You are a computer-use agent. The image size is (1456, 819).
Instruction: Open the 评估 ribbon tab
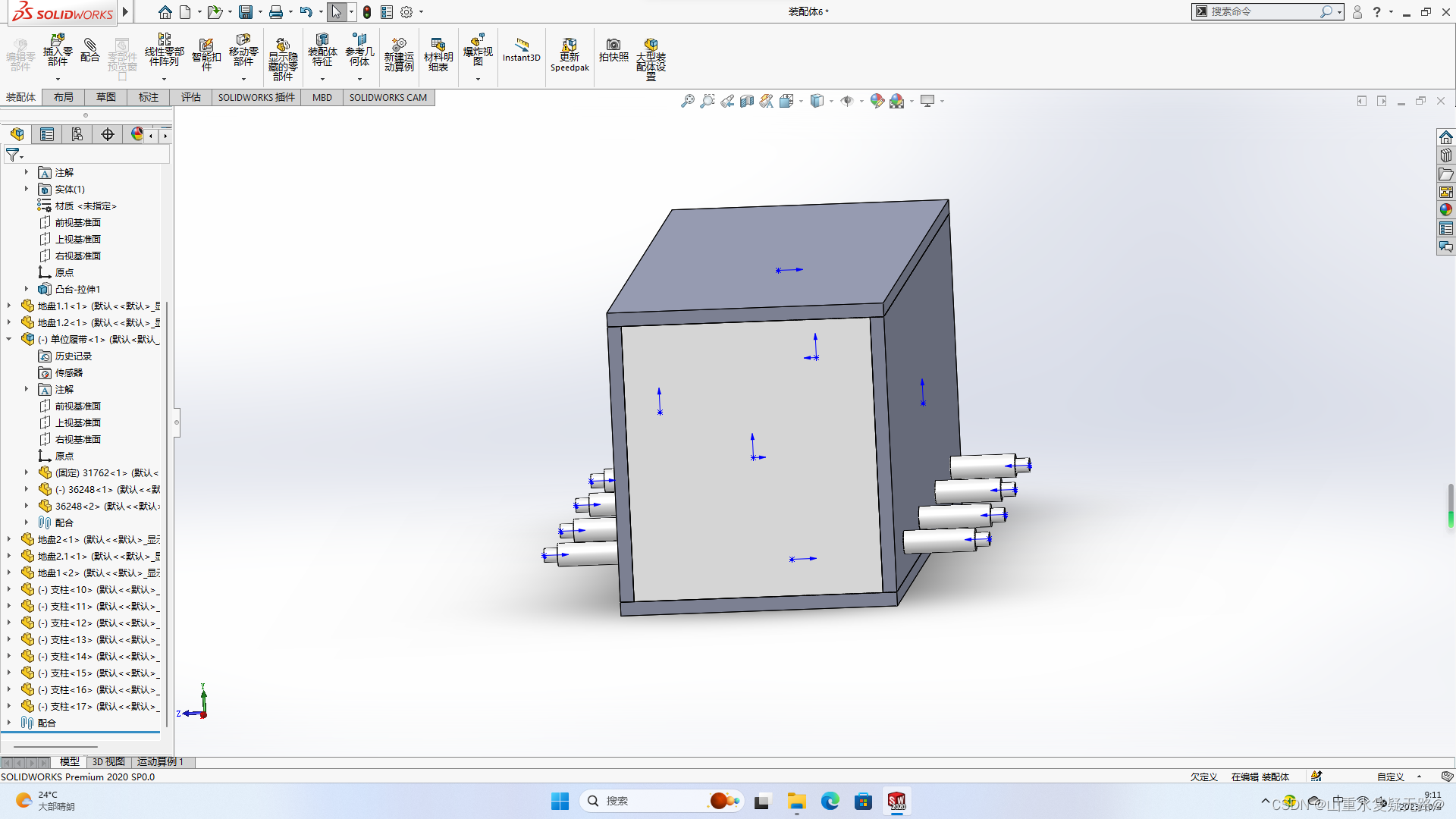[191, 97]
